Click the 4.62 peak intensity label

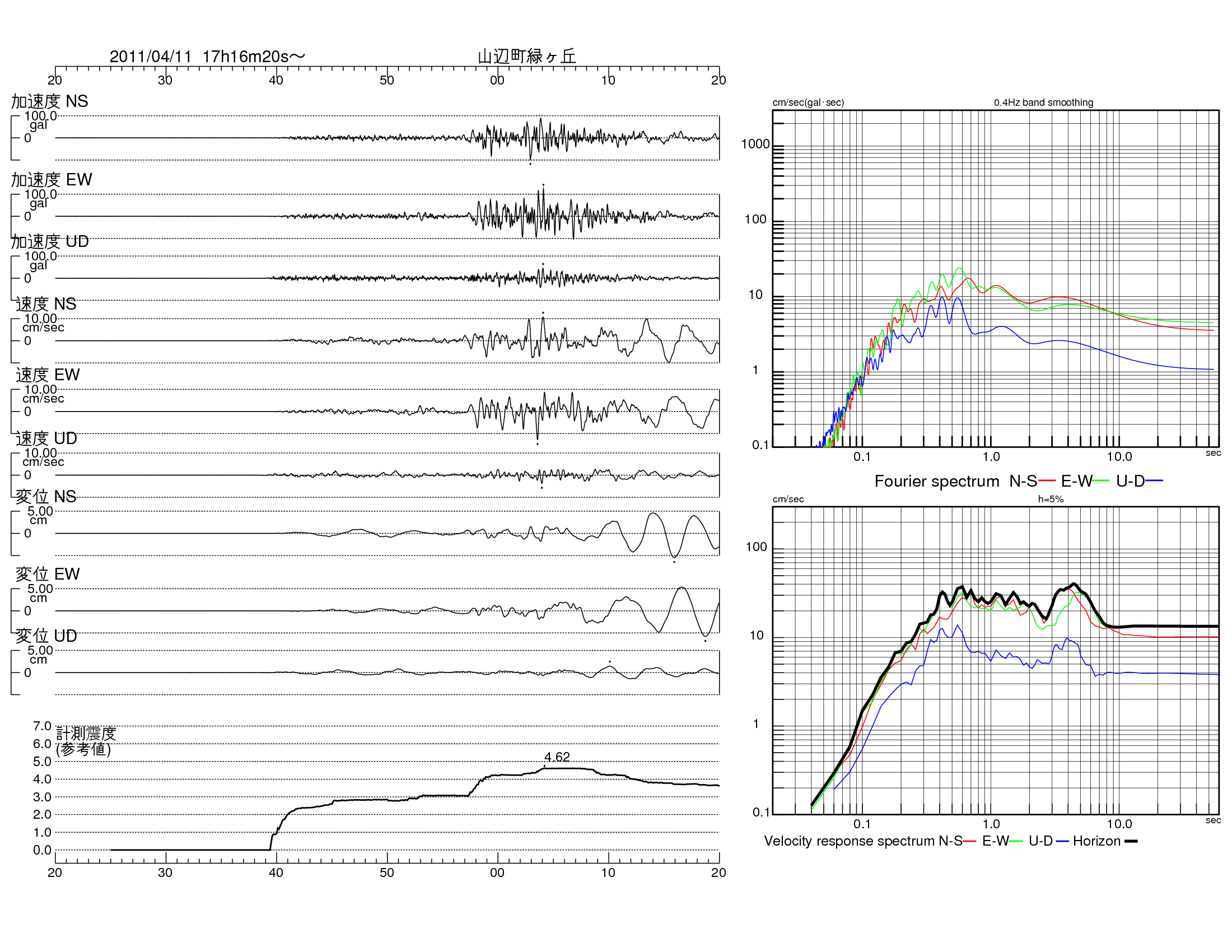point(556,757)
